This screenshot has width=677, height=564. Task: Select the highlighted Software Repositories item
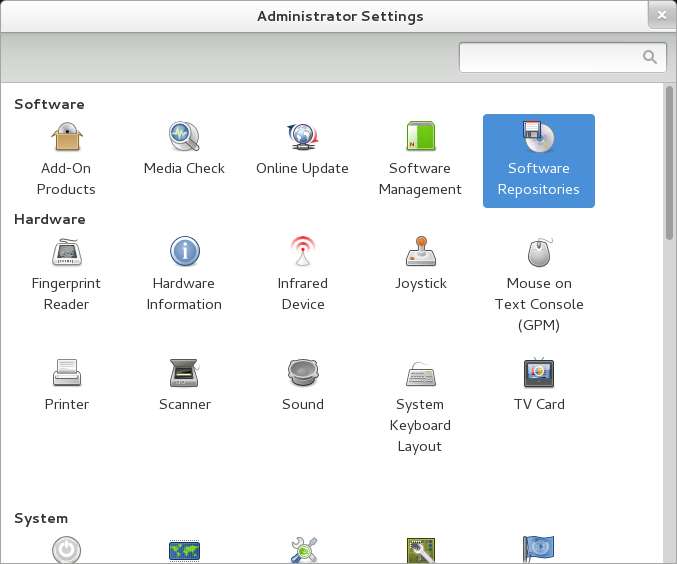tap(538, 161)
